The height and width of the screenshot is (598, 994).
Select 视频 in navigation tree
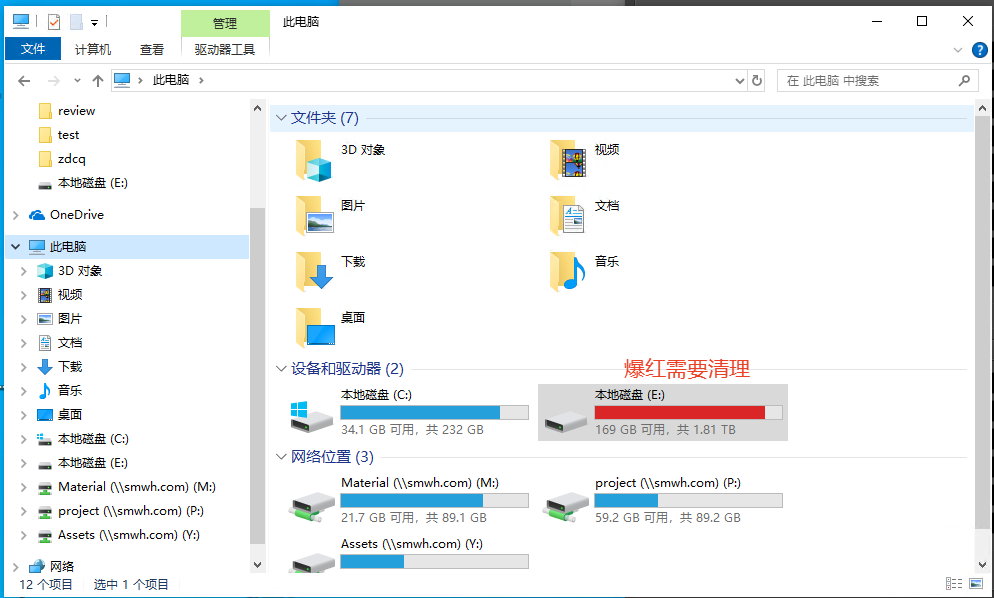pyautogui.click(x=70, y=295)
